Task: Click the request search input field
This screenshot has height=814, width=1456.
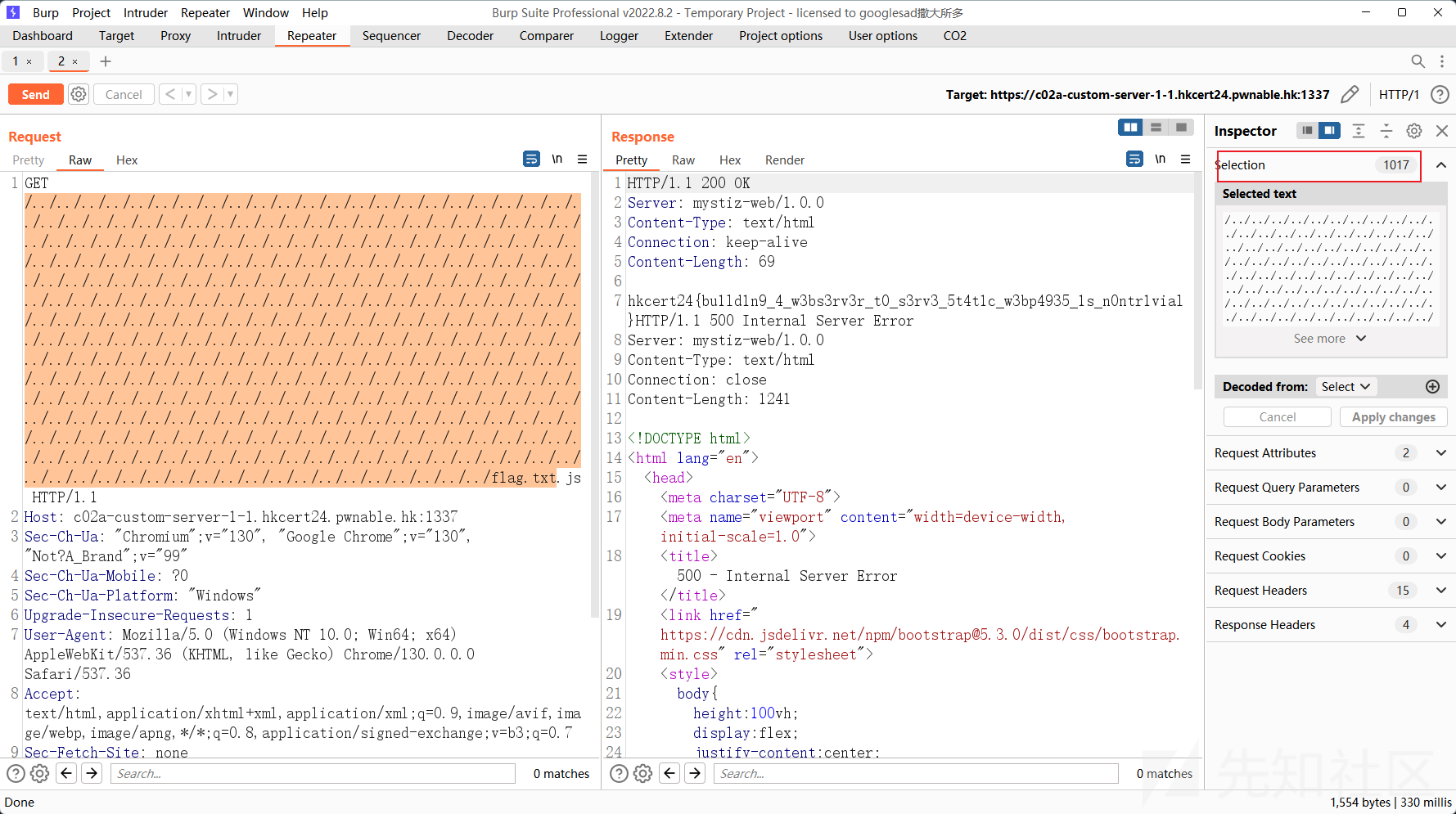Action: point(313,773)
